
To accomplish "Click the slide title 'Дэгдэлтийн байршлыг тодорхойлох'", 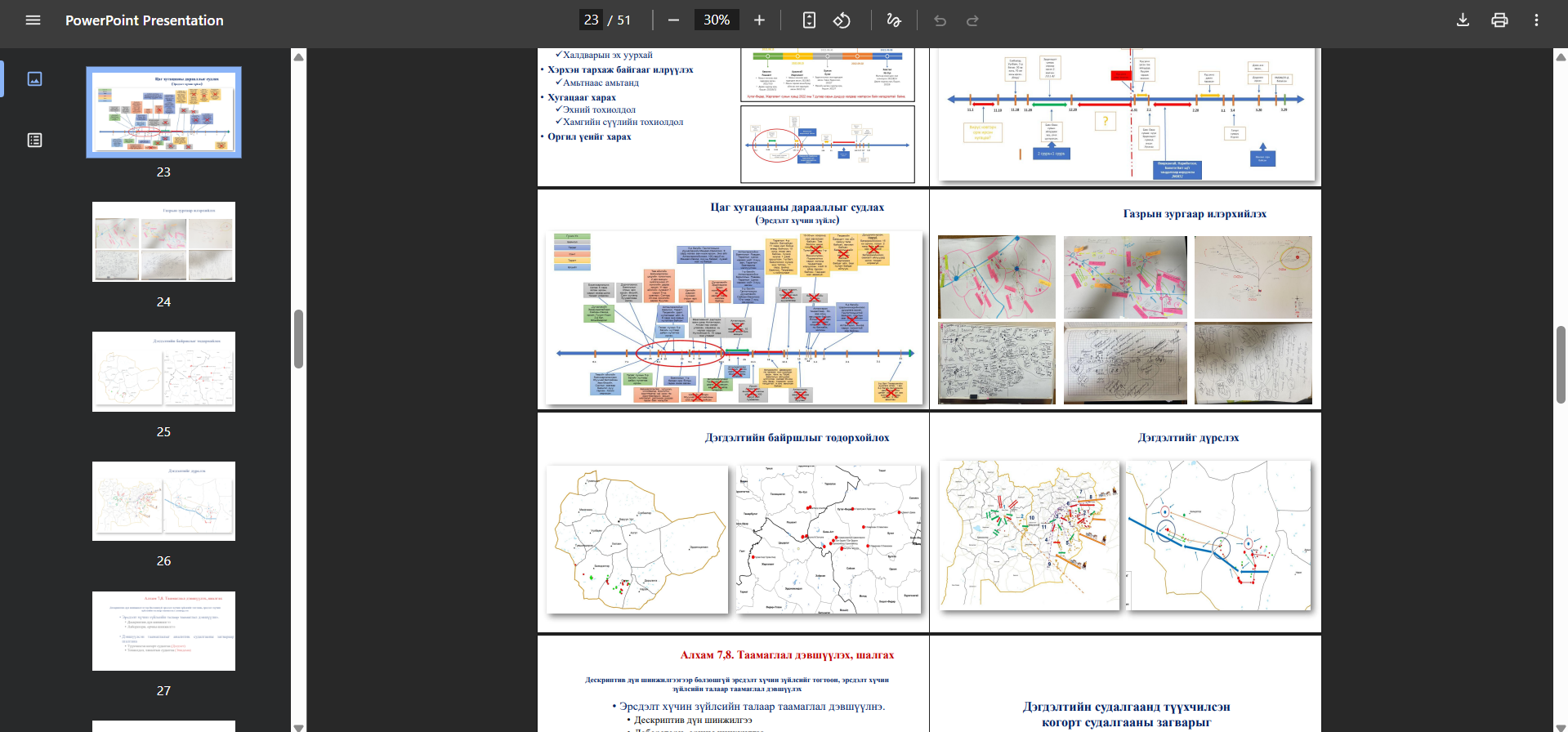I will (797, 438).
